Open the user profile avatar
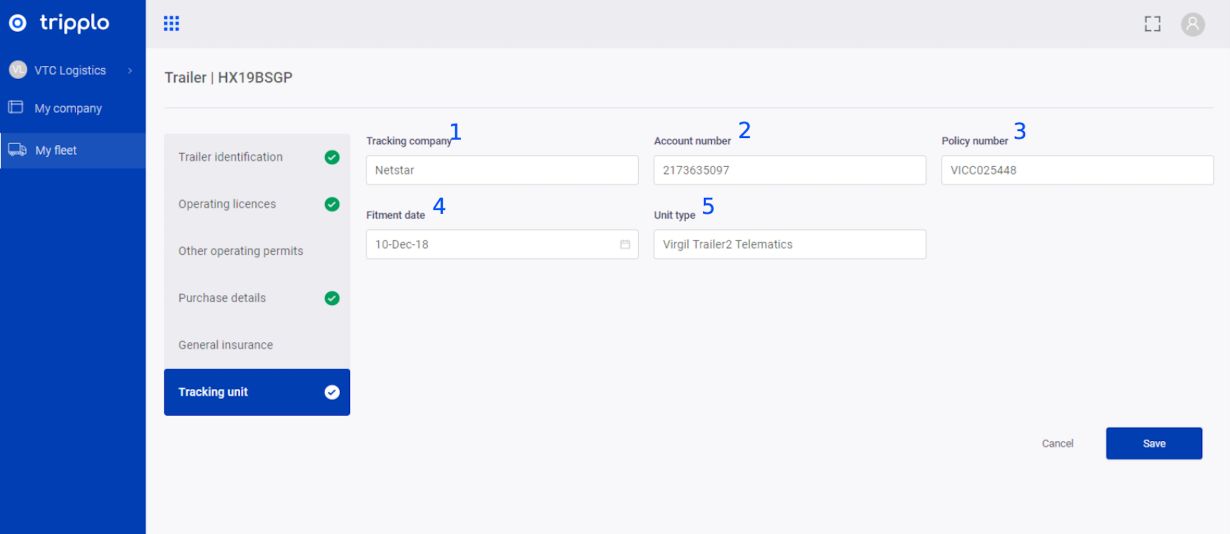This screenshot has width=1230, height=534. point(1192,24)
